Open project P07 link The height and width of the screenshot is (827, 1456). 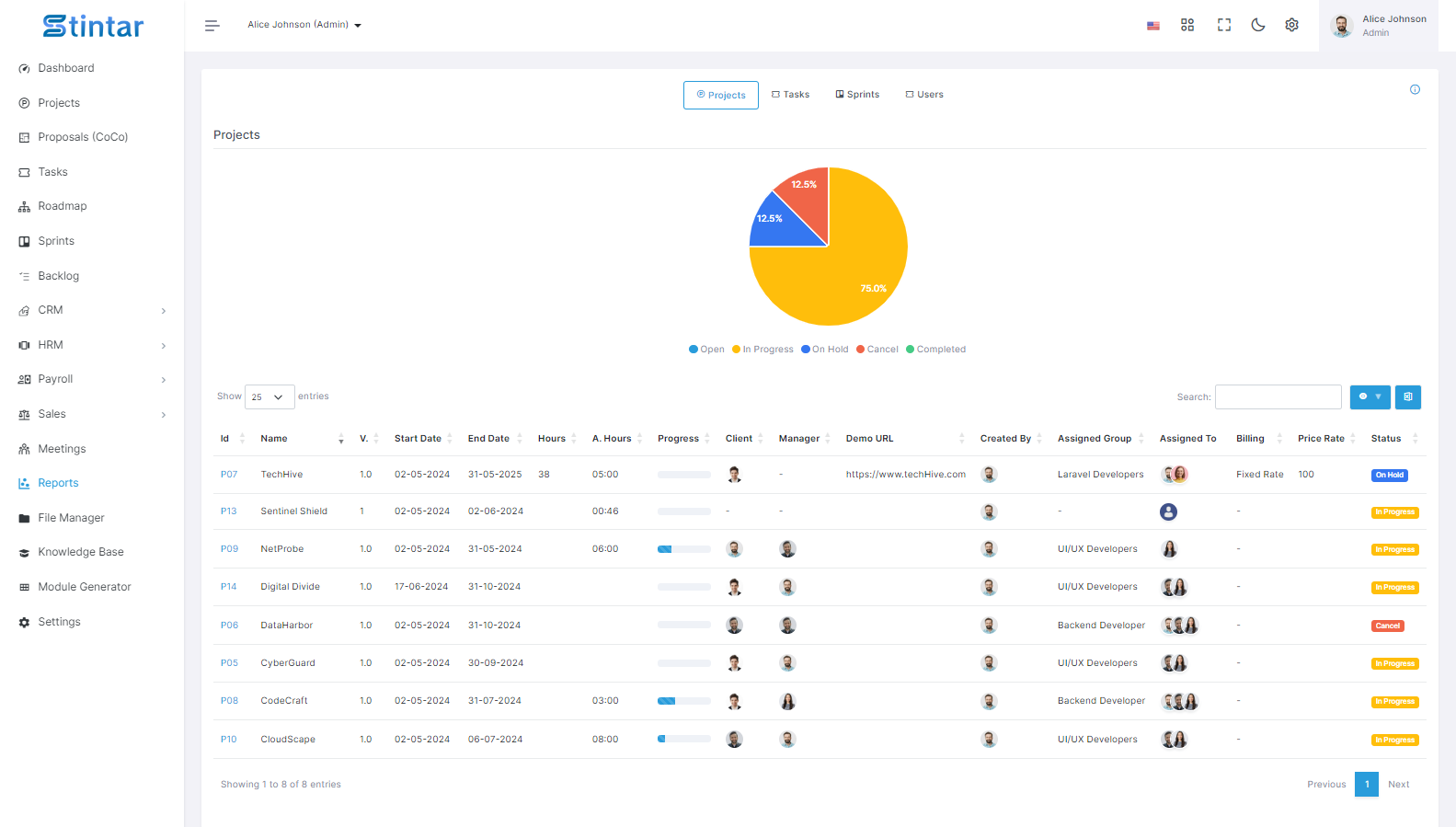[x=229, y=475]
